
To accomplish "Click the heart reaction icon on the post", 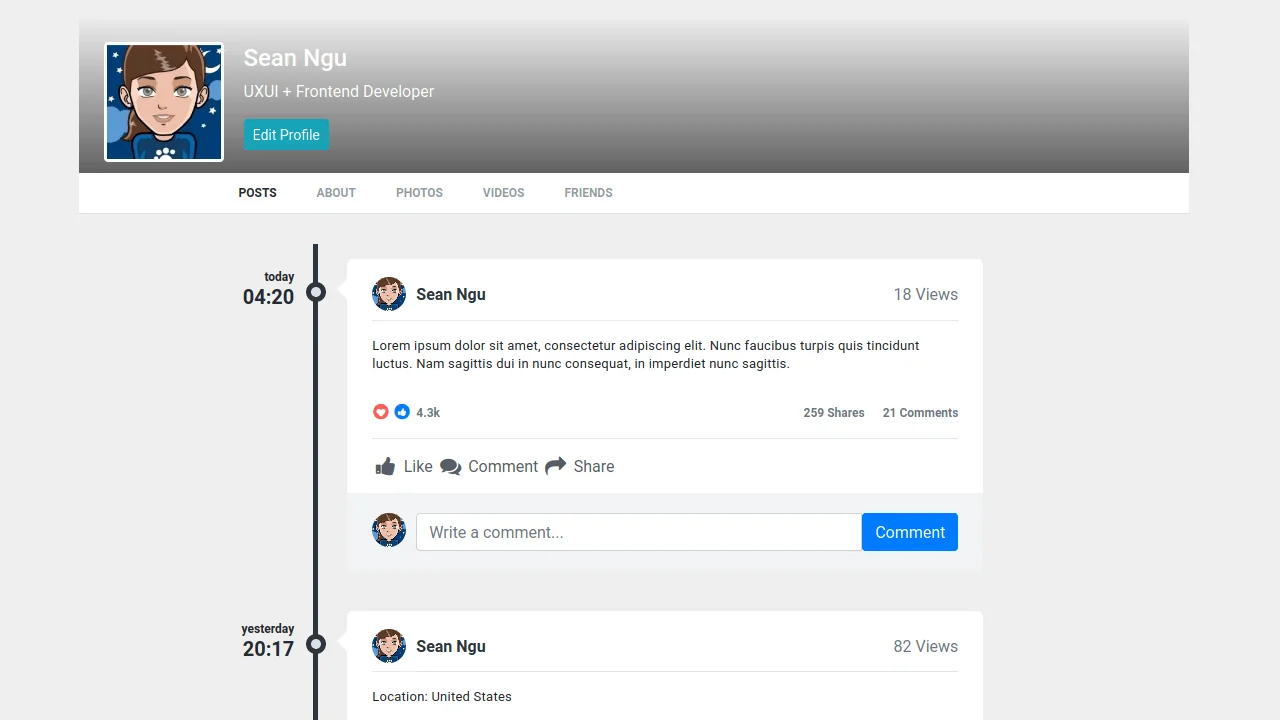I will coord(381,411).
